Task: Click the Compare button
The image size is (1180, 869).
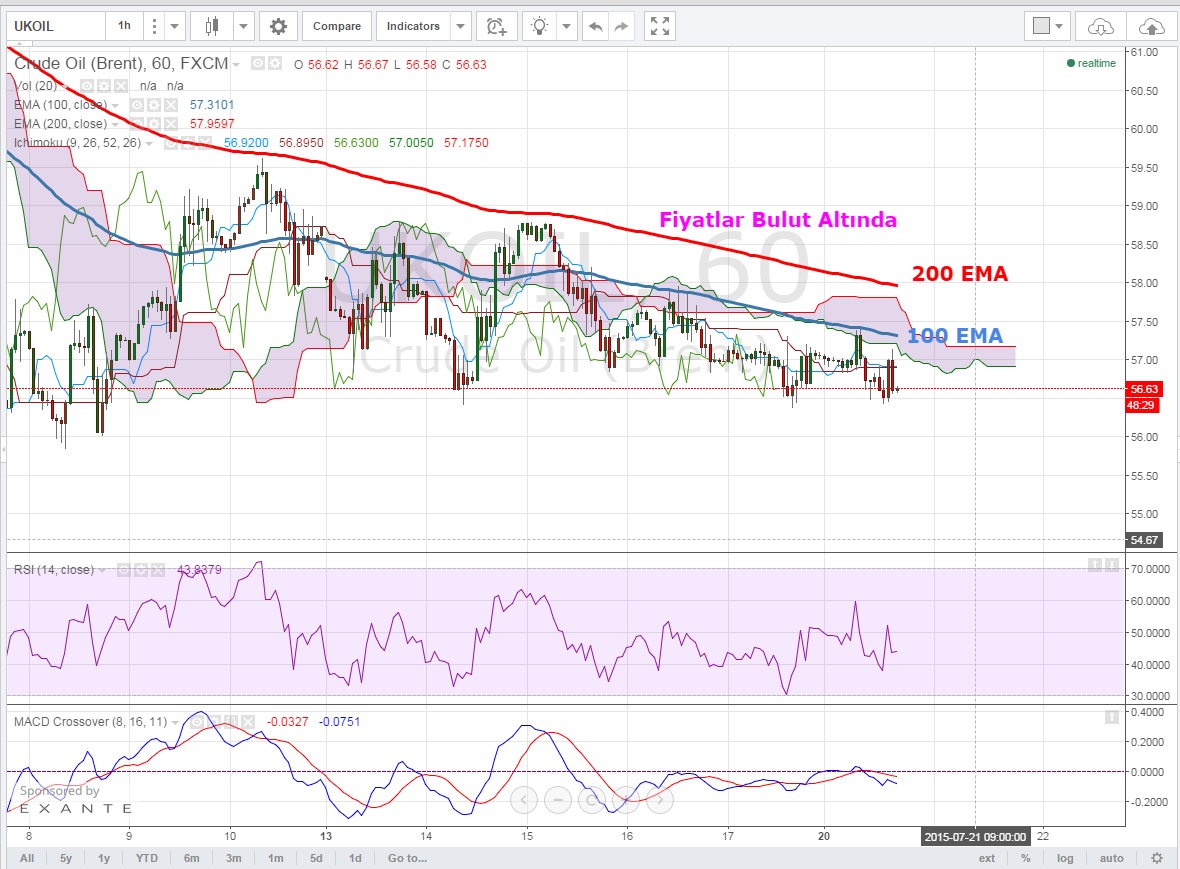Action: (337, 26)
